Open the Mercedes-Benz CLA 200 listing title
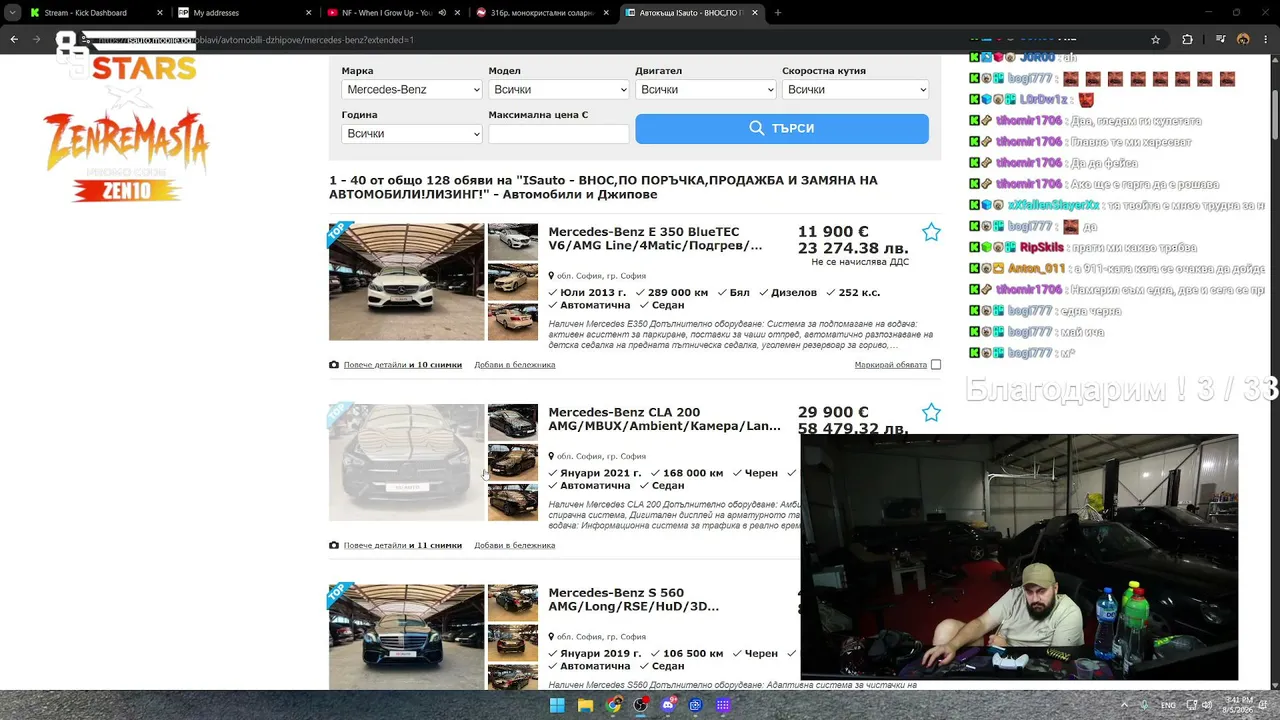1280x720 pixels. click(664, 419)
